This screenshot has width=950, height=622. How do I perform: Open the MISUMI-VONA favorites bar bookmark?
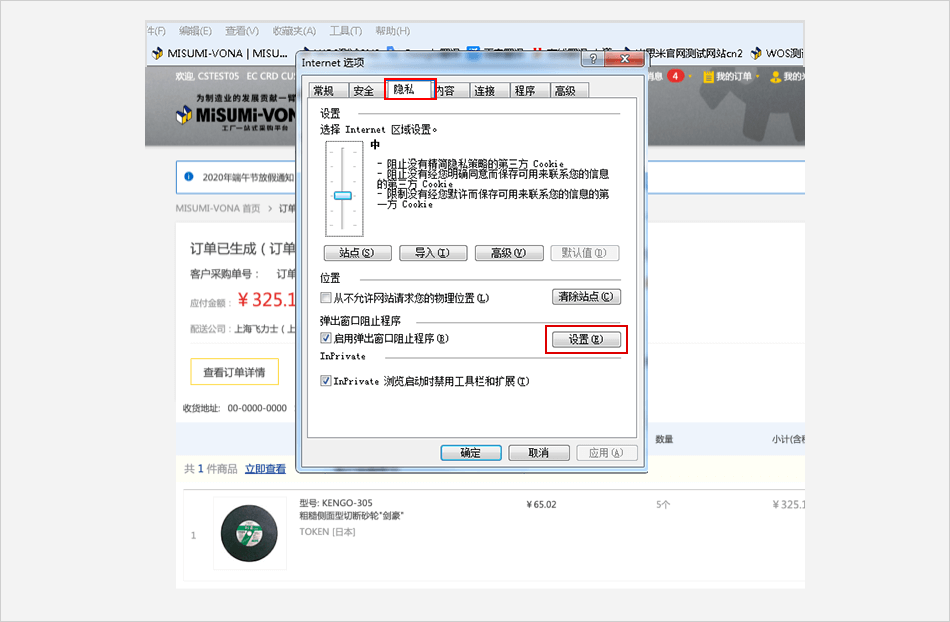coord(219,53)
